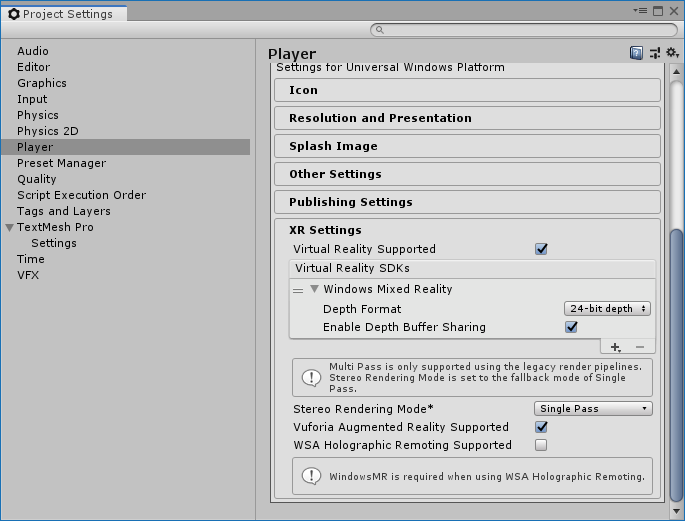Expand the Splash Image section
This screenshot has height=521, width=685.
467,146
